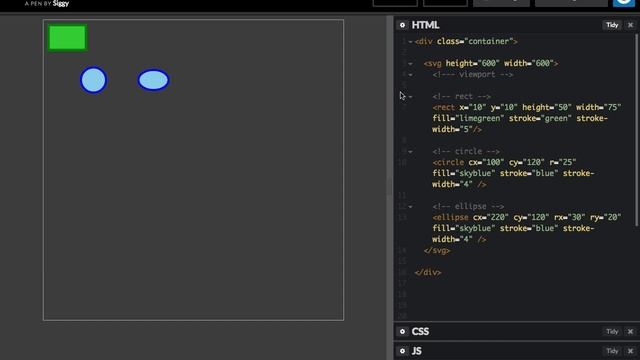The width and height of the screenshot is (640, 360).
Task: Collapse the div container fold arrow
Action: [410, 42]
